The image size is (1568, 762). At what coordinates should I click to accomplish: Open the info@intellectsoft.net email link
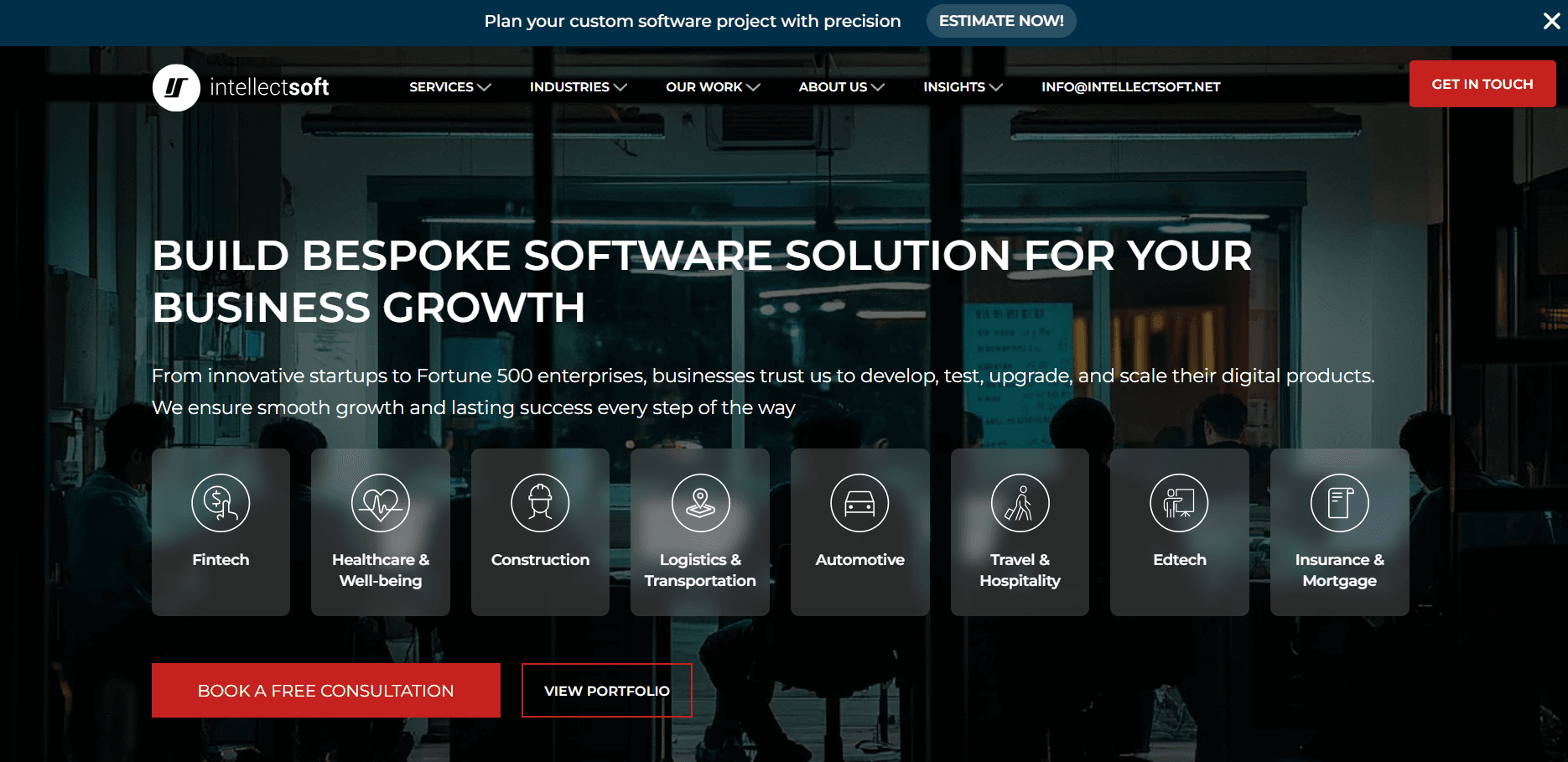1130,87
